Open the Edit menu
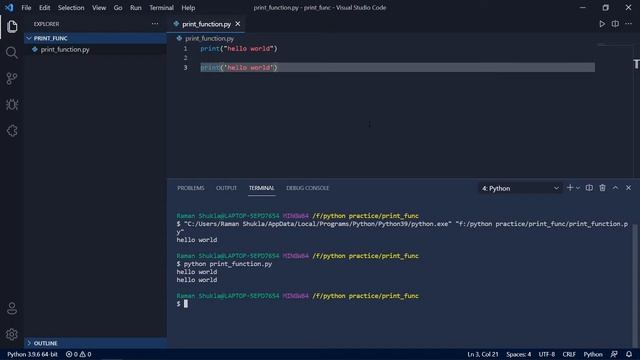 click(44, 7)
